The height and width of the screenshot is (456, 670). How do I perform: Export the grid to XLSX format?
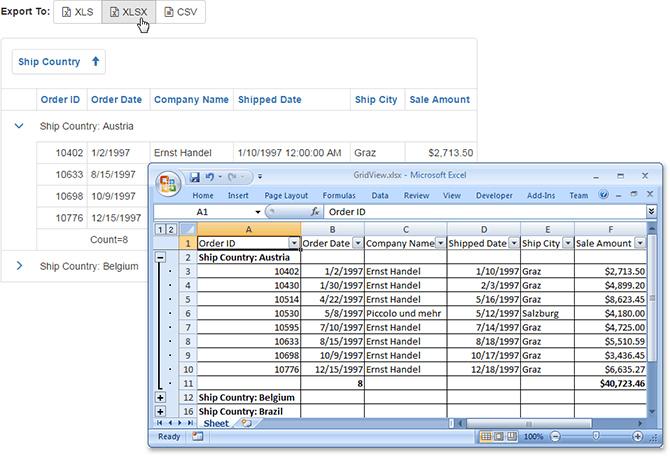(x=129, y=12)
